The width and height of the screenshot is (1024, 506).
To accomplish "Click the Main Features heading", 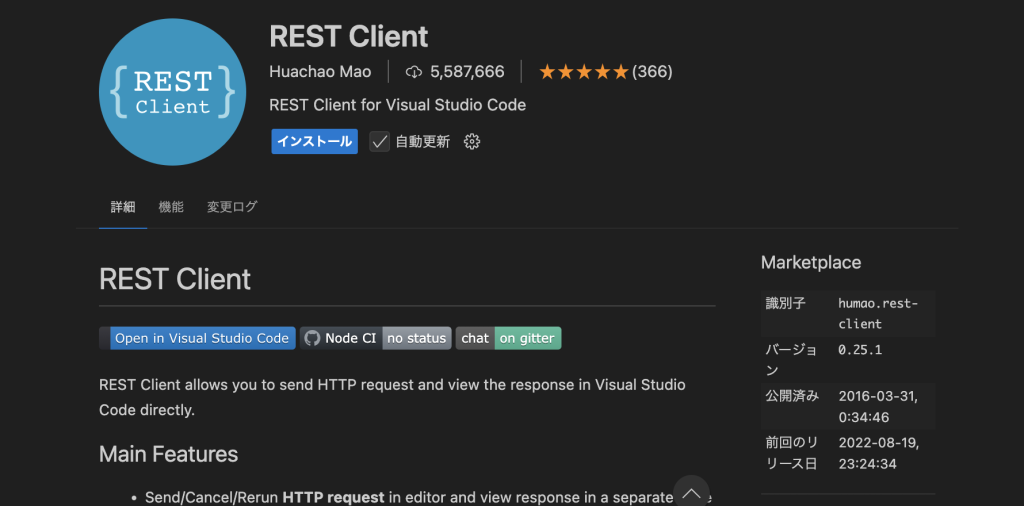I will coord(168,454).
